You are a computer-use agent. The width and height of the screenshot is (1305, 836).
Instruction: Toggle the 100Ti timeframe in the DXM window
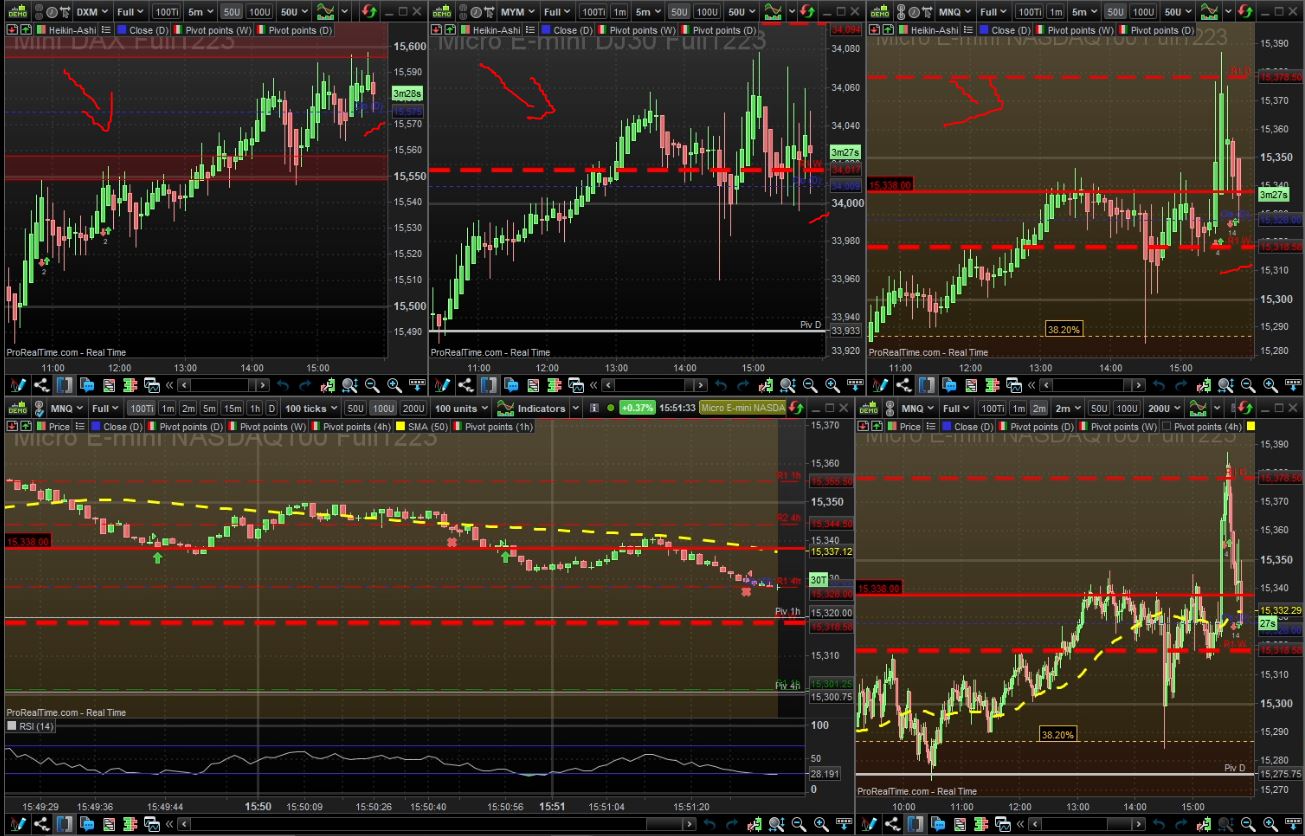coord(167,12)
